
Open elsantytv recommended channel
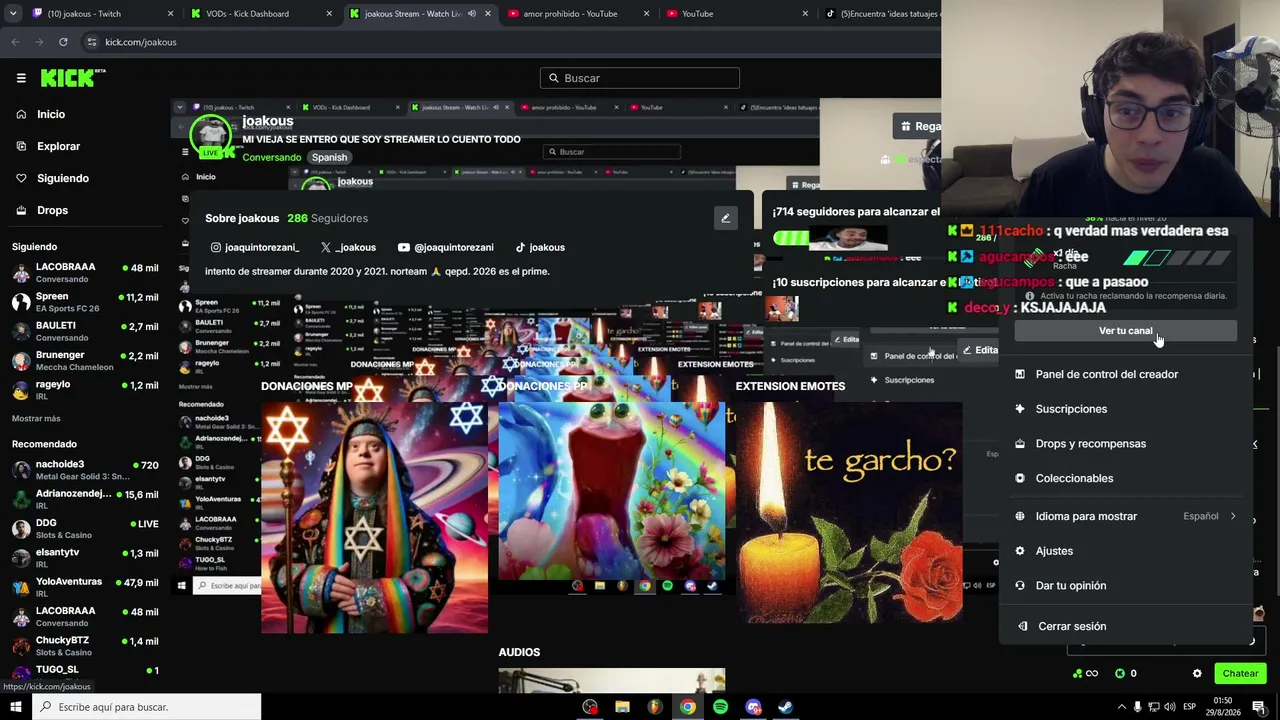(85, 557)
